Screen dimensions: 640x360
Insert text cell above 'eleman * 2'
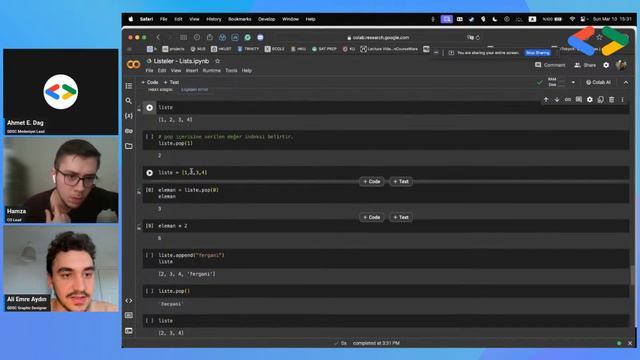[x=401, y=217]
